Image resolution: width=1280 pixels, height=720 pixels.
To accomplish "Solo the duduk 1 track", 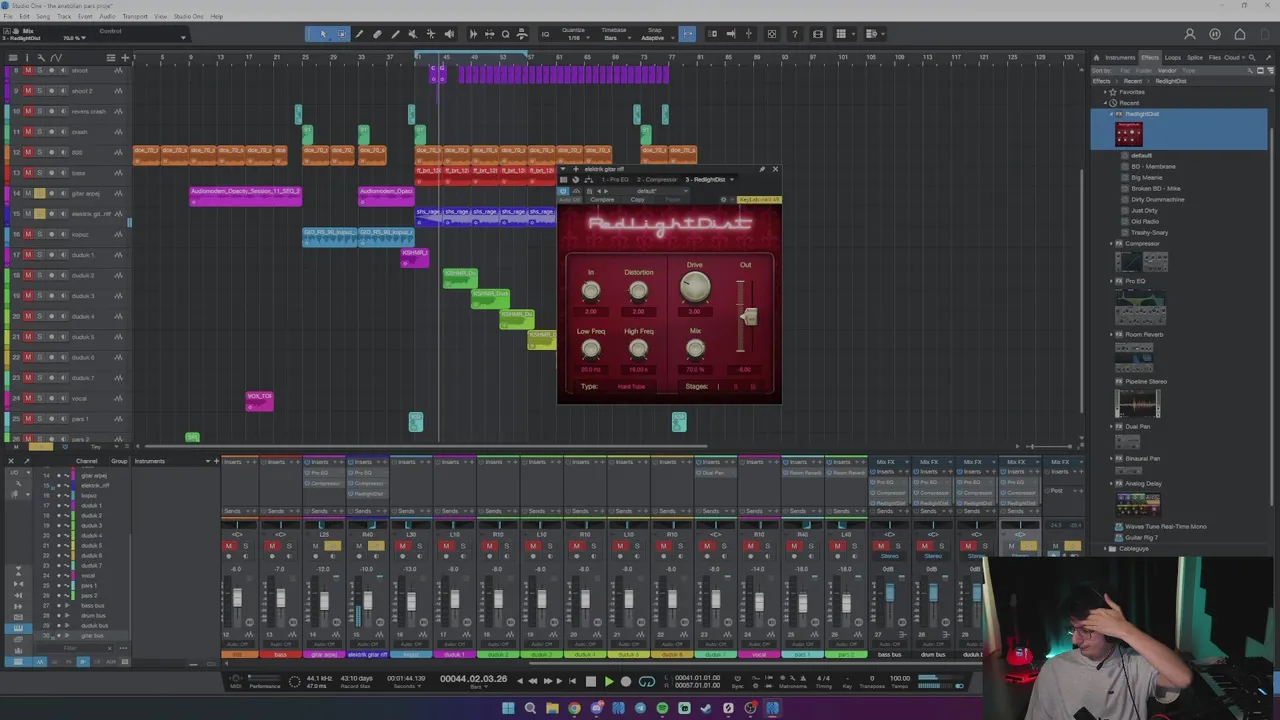I will click(x=40, y=255).
